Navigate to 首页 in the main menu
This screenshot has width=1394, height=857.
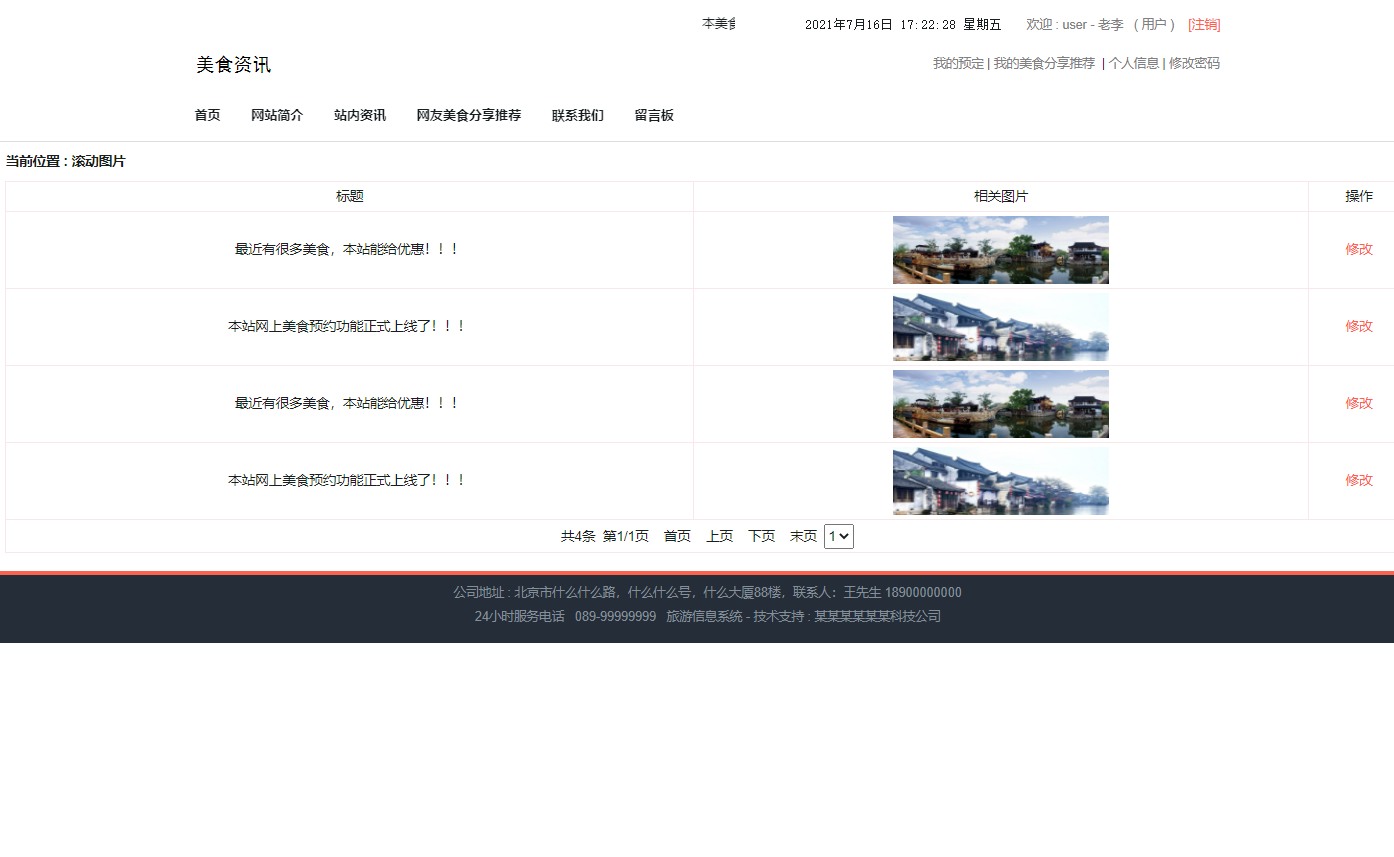click(x=207, y=115)
